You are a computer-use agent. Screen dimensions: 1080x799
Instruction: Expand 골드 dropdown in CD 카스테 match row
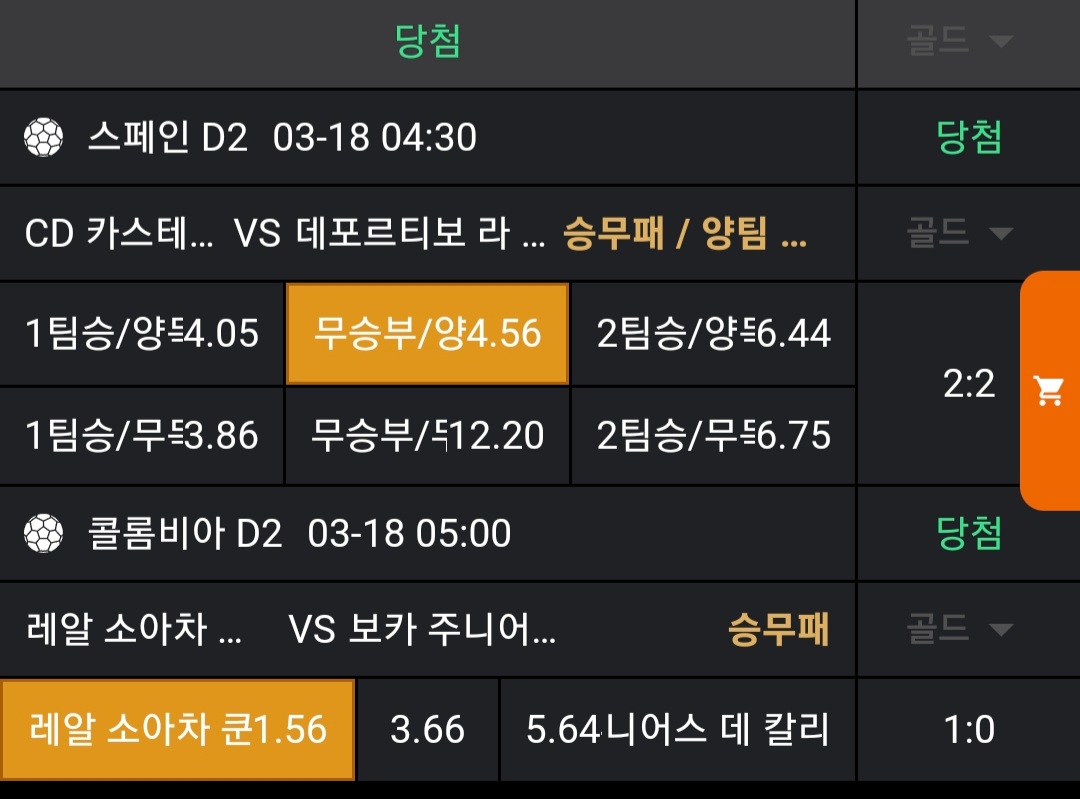click(959, 234)
